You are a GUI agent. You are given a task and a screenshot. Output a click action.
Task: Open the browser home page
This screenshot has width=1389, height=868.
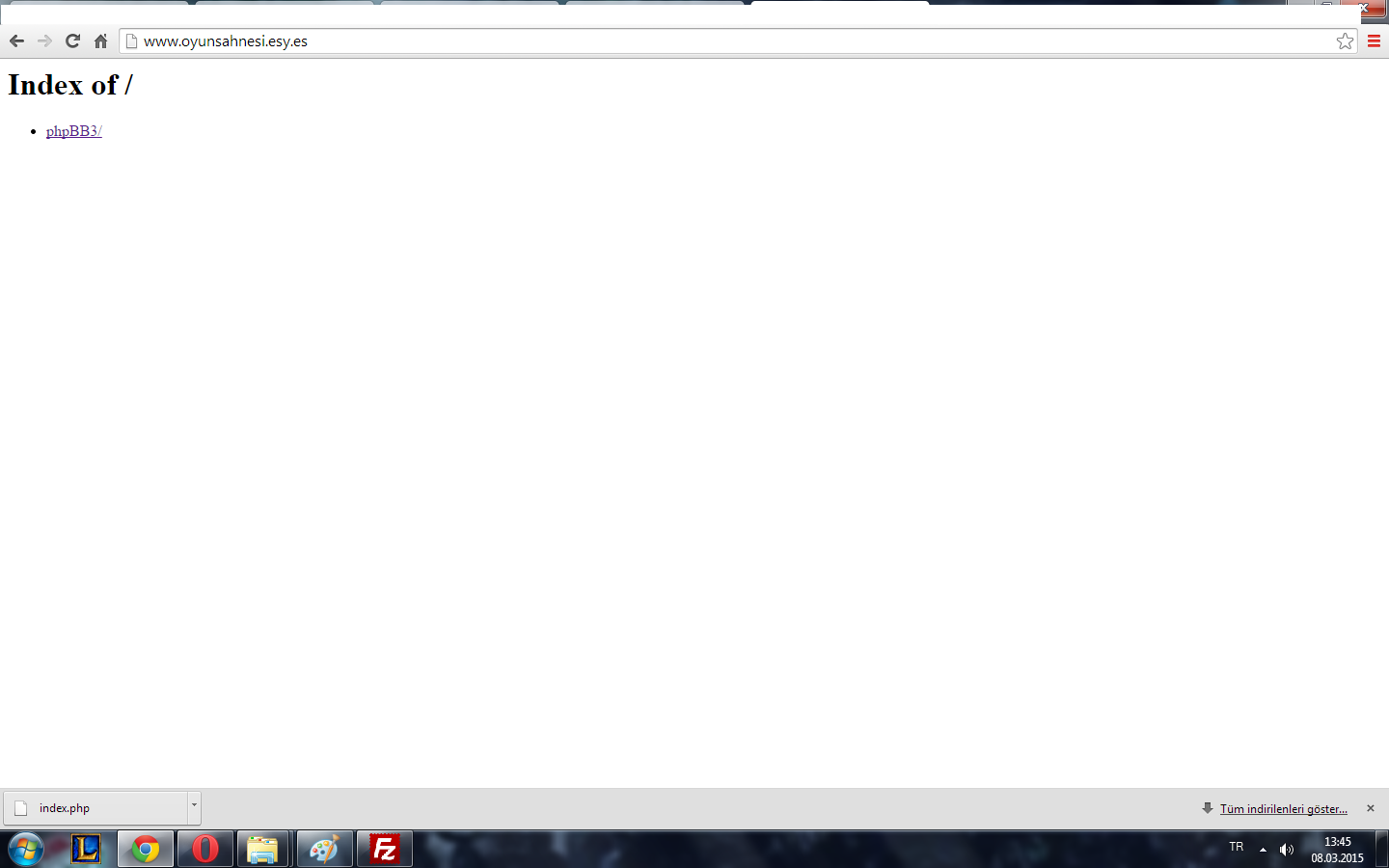100,41
